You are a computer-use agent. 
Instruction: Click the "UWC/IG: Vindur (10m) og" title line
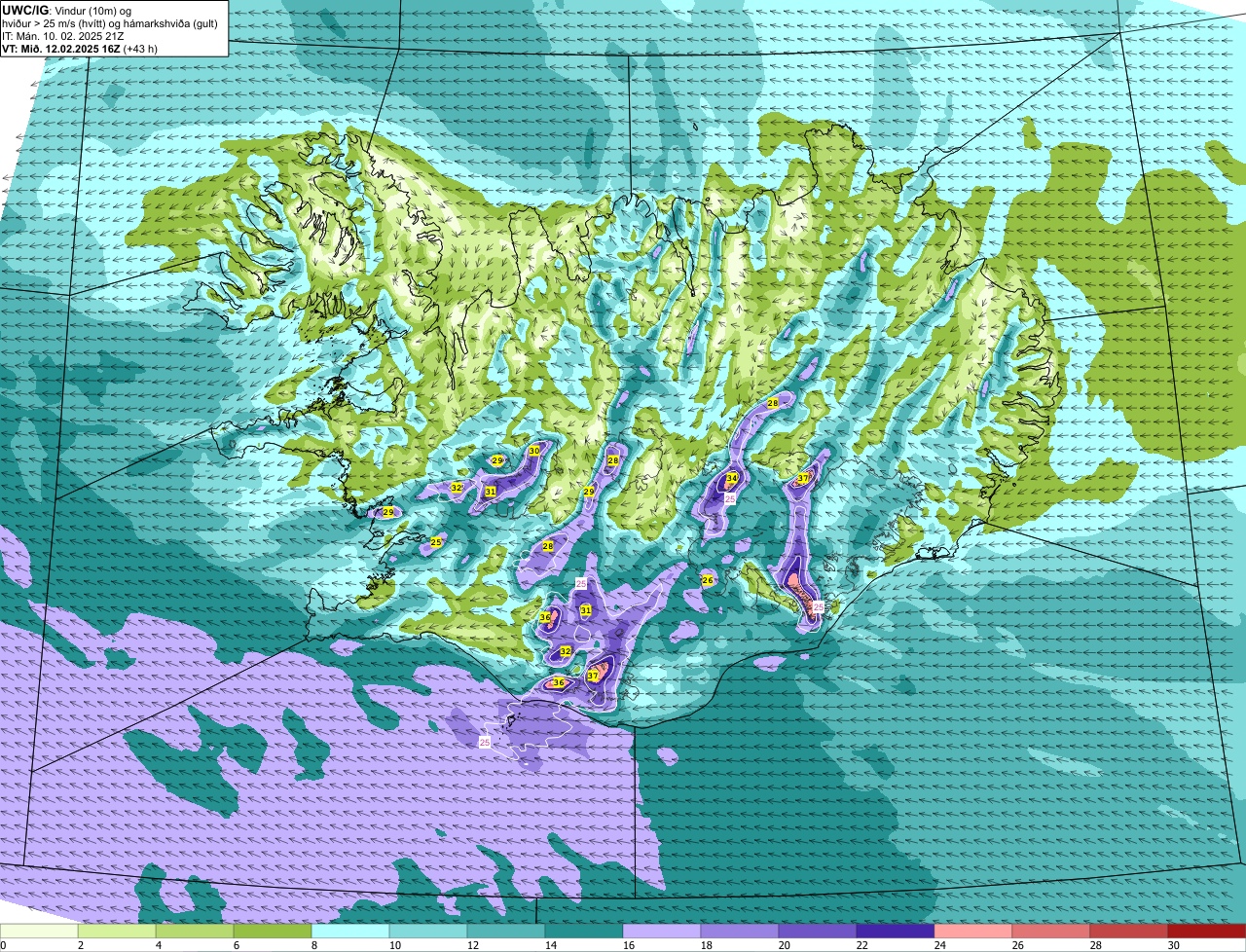click(x=67, y=10)
